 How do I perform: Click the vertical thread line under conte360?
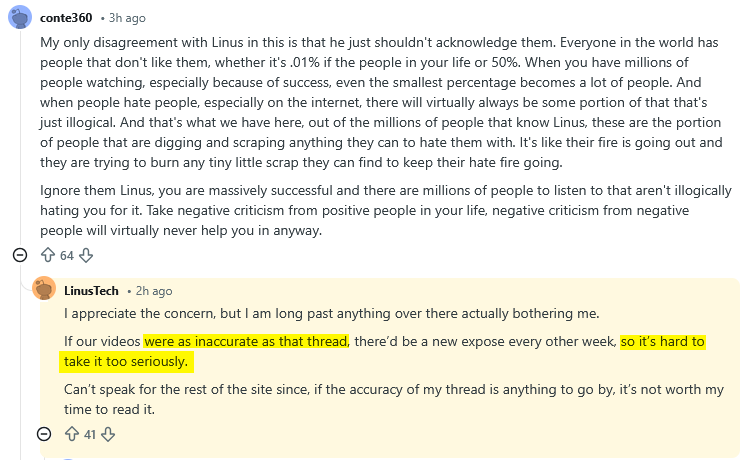click(20, 137)
